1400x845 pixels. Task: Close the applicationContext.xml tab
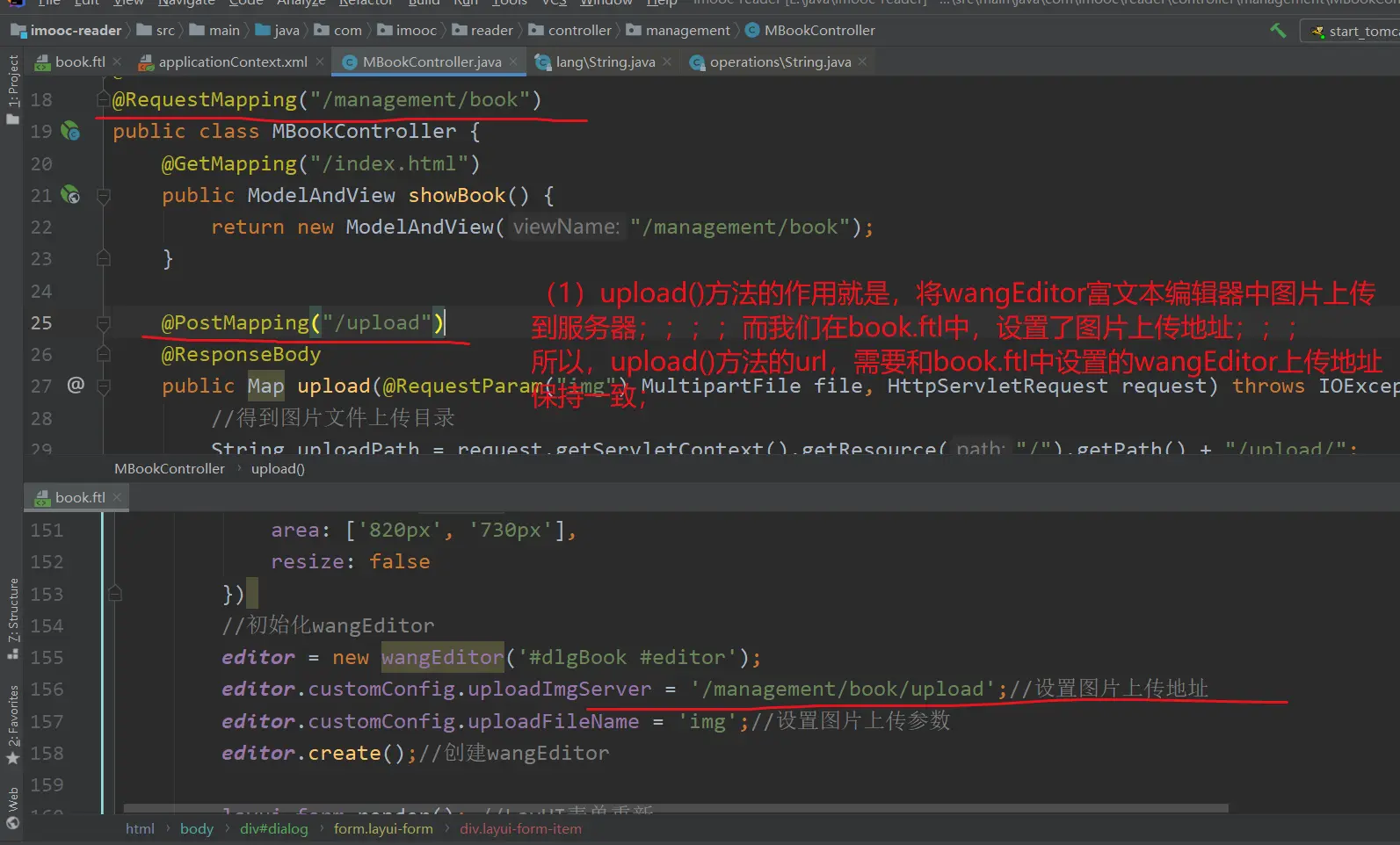[x=320, y=61]
